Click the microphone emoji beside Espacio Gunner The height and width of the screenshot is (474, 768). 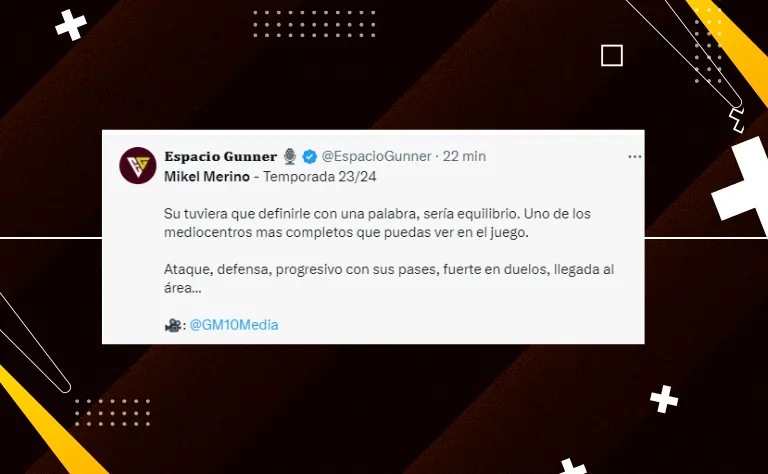click(290, 156)
